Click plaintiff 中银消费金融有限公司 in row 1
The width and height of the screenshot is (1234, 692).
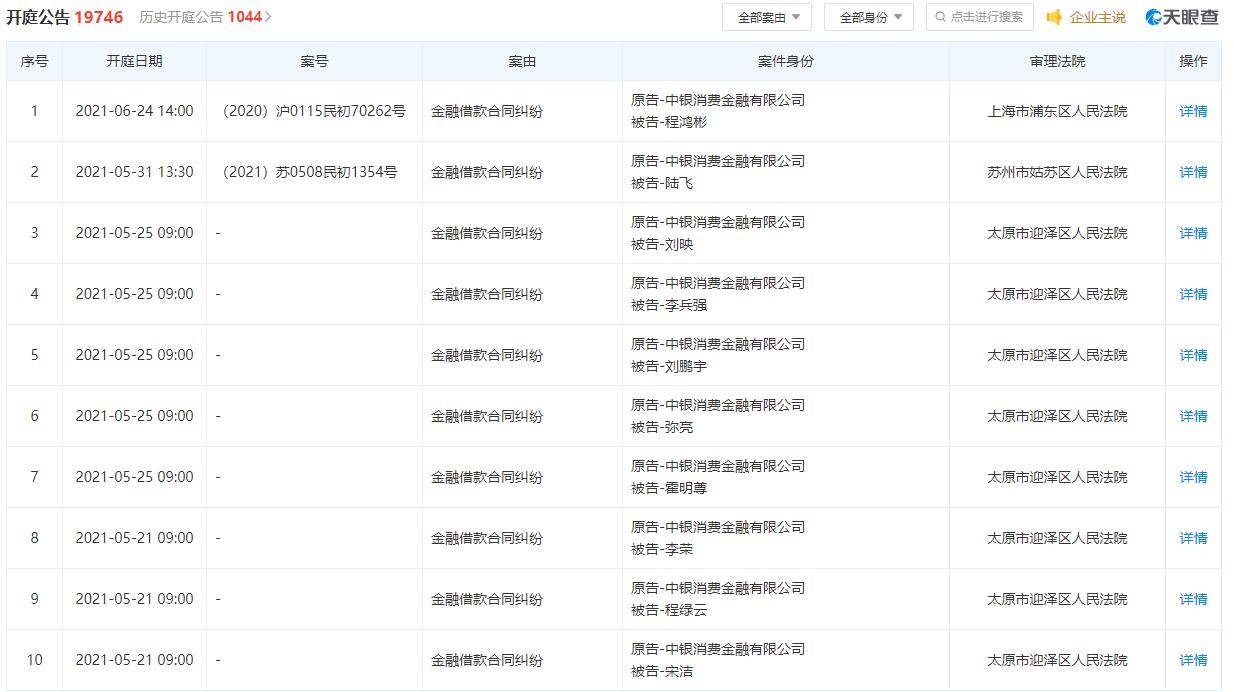click(734, 100)
